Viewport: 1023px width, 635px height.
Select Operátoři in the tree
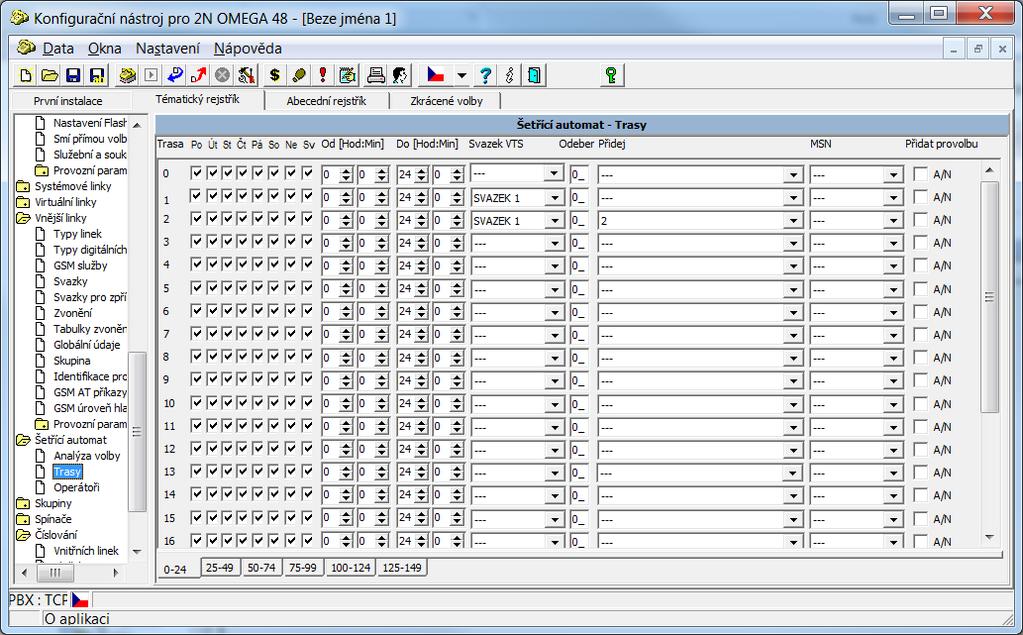[x=76, y=488]
